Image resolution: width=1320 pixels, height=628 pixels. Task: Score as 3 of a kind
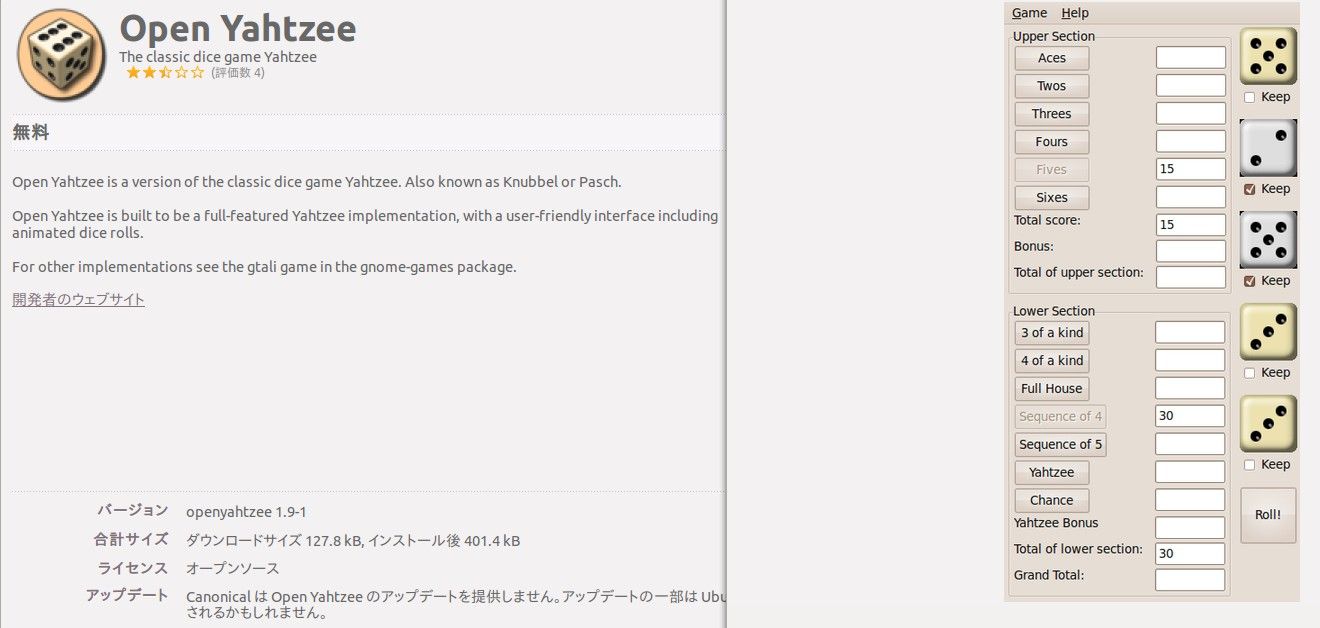click(x=1052, y=333)
